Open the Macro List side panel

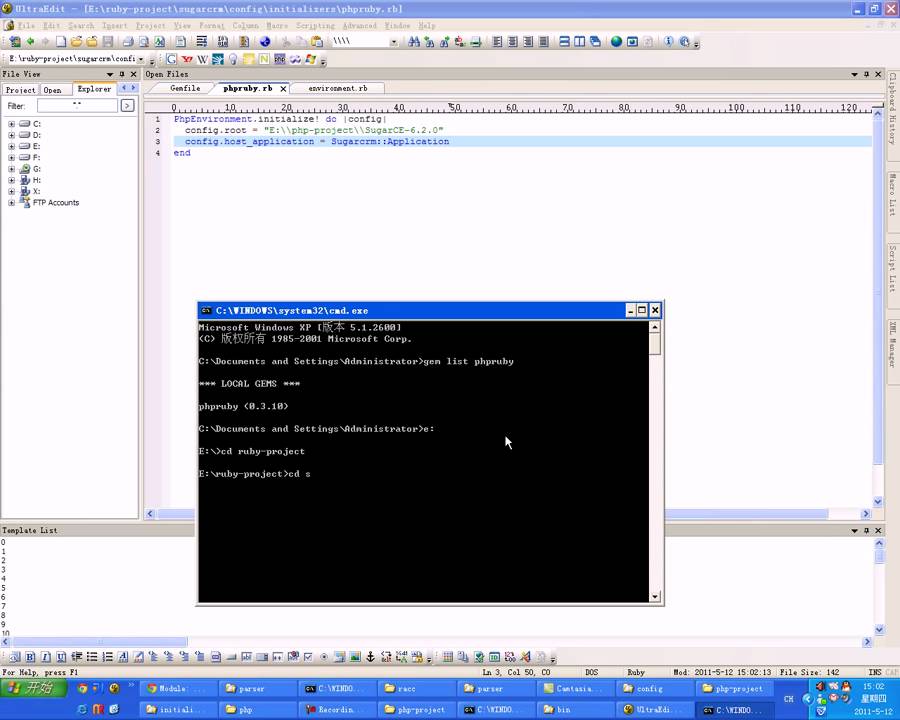[x=893, y=195]
